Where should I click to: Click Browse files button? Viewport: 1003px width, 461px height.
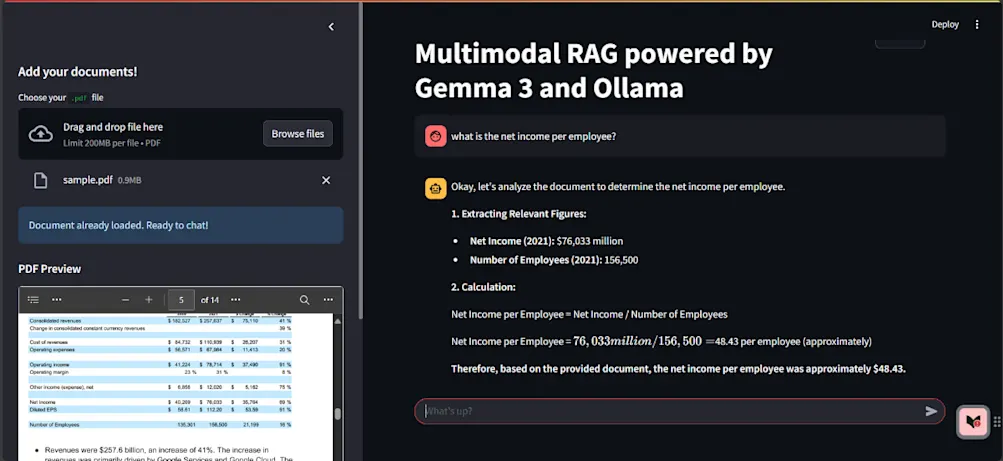coord(297,134)
